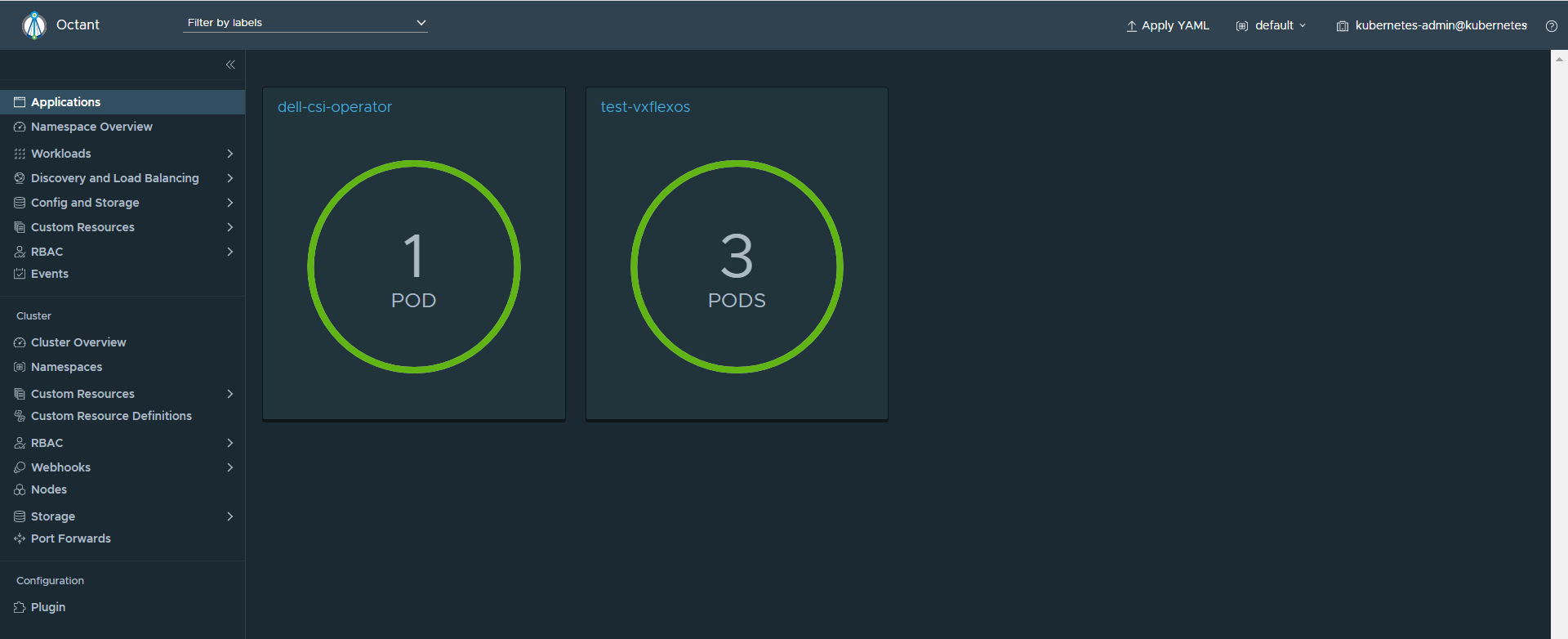Expand Discovery and Load Balancing chevron
This screenshot has width=1568, height=639.
[x=230, y=178]
